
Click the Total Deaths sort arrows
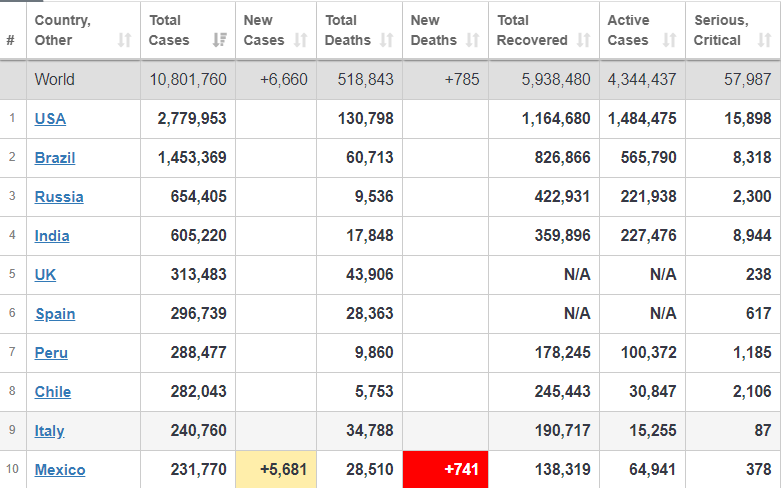[x=387, y=41]
